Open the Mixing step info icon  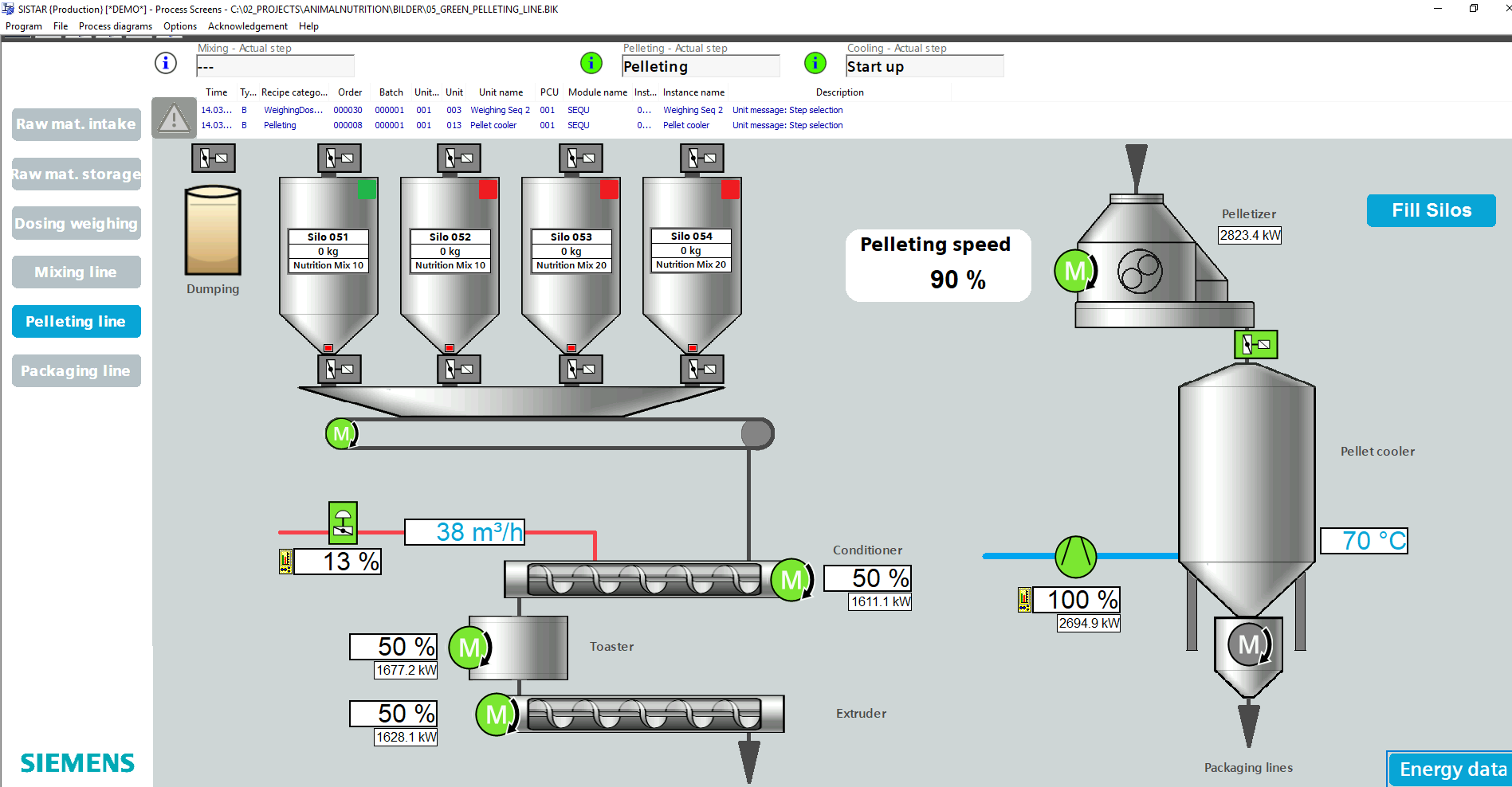click(x=166, y=63)
